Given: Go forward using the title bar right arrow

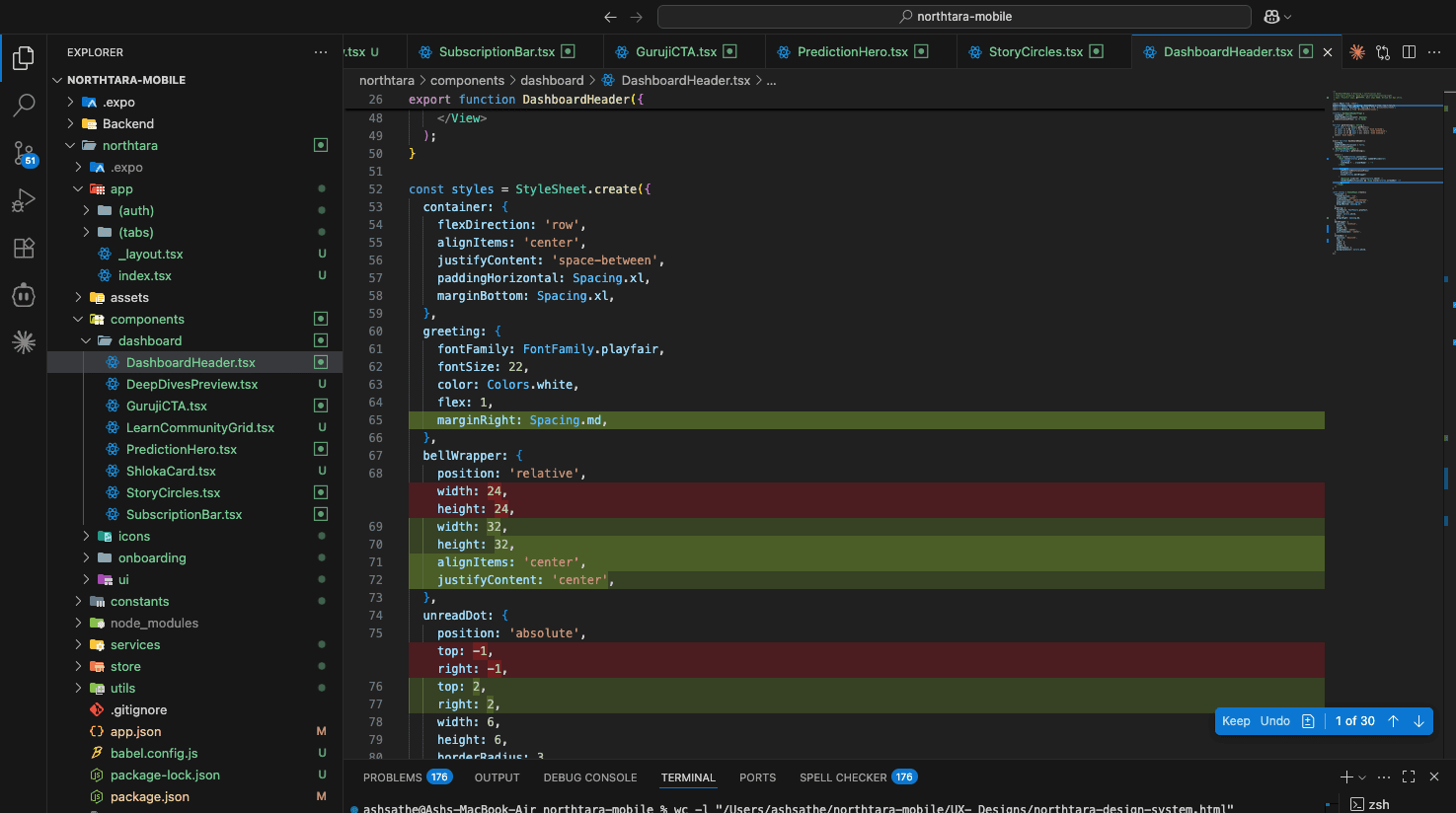Looking at the screenshot, I should point(636,17).
